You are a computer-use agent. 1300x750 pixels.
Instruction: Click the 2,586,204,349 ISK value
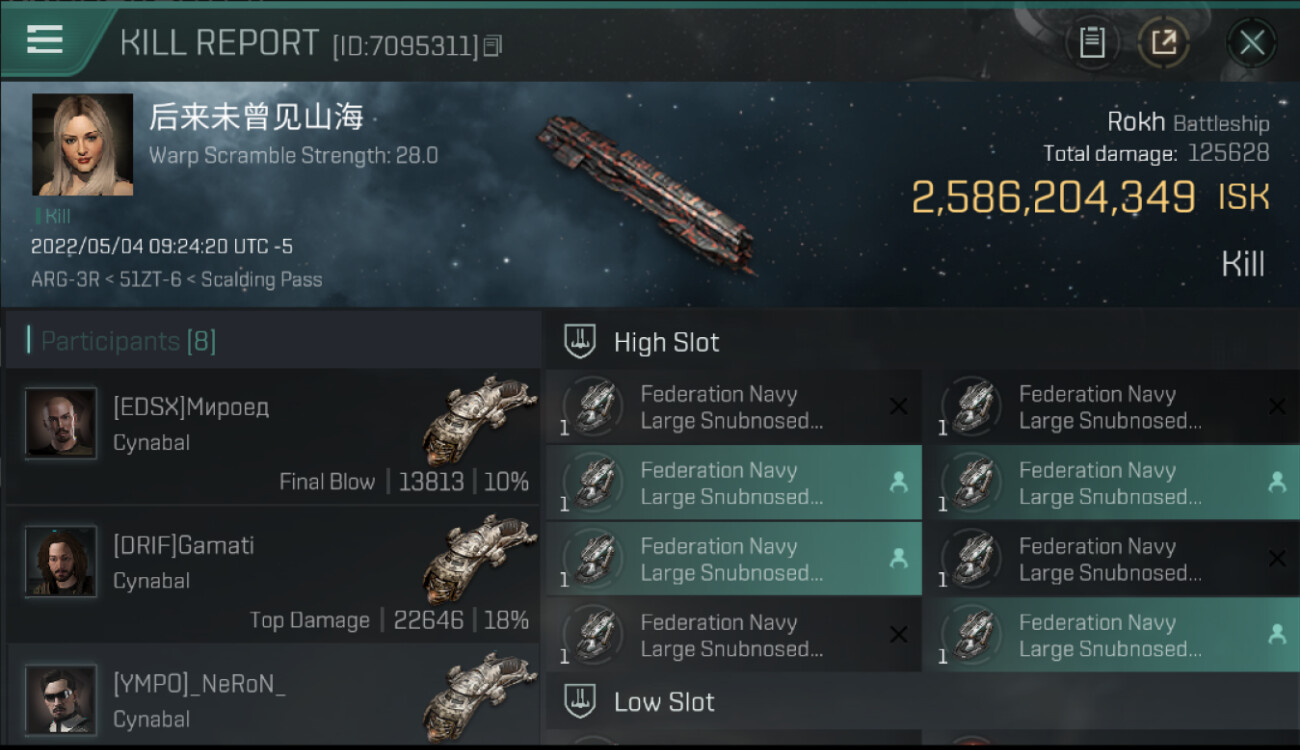(1053, 197)
